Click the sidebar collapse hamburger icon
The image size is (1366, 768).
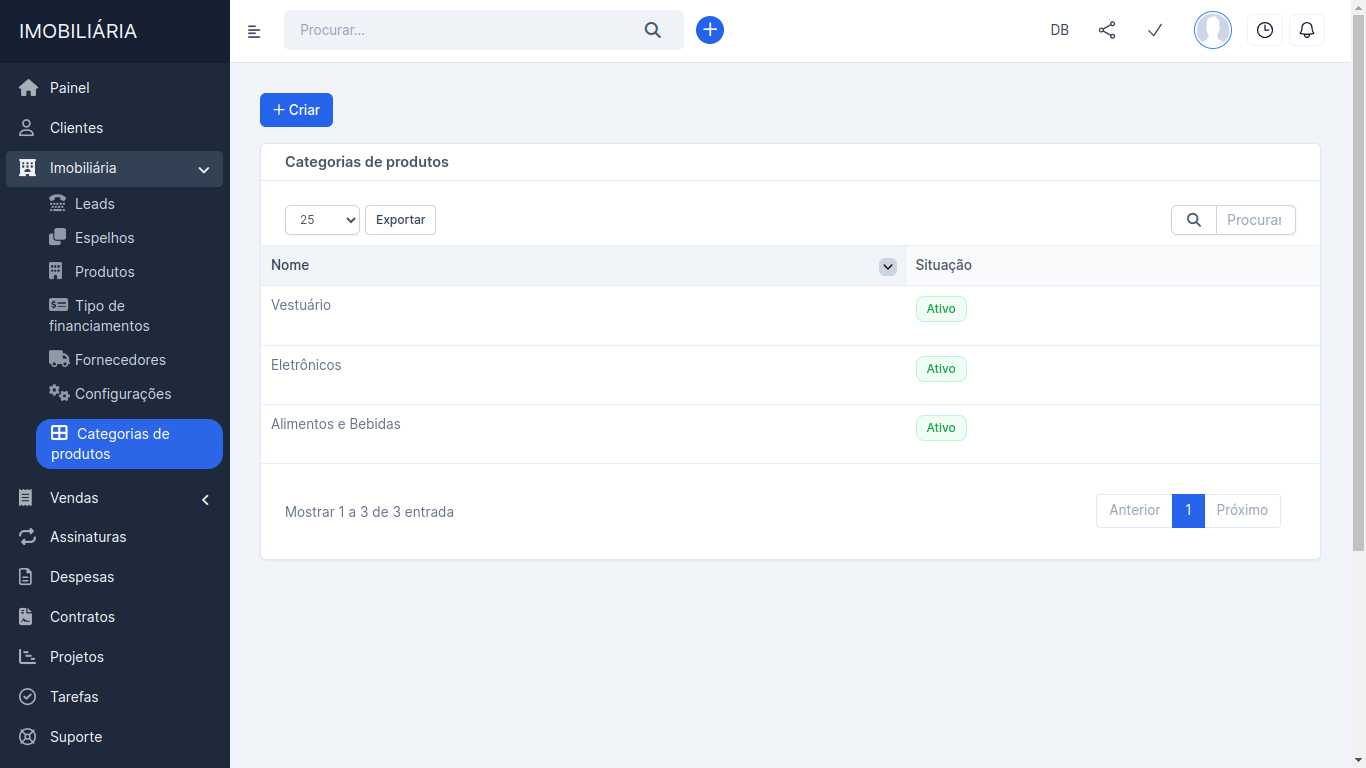[254, 31]
